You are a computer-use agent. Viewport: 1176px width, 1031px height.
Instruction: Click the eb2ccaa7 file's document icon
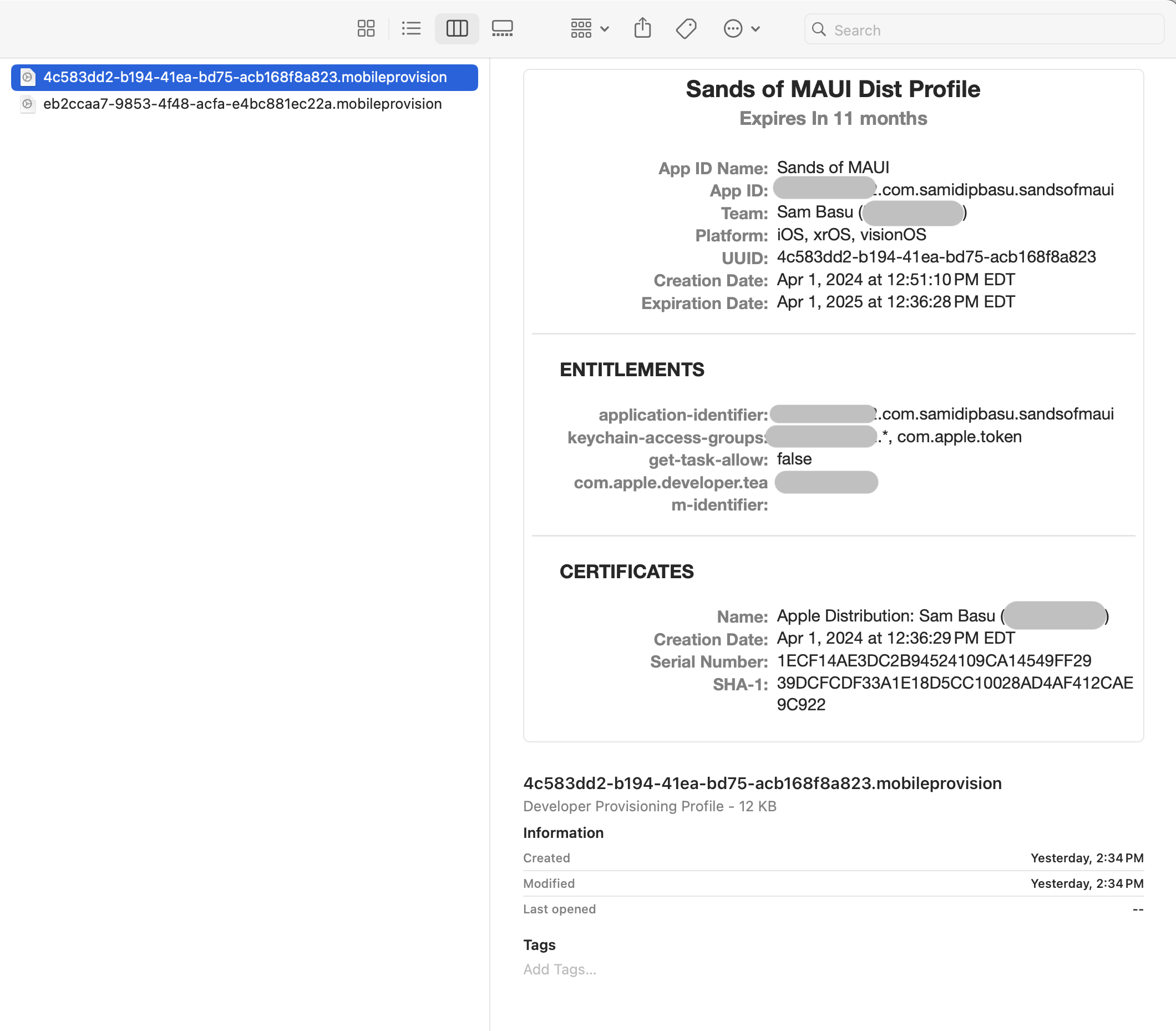28,104
